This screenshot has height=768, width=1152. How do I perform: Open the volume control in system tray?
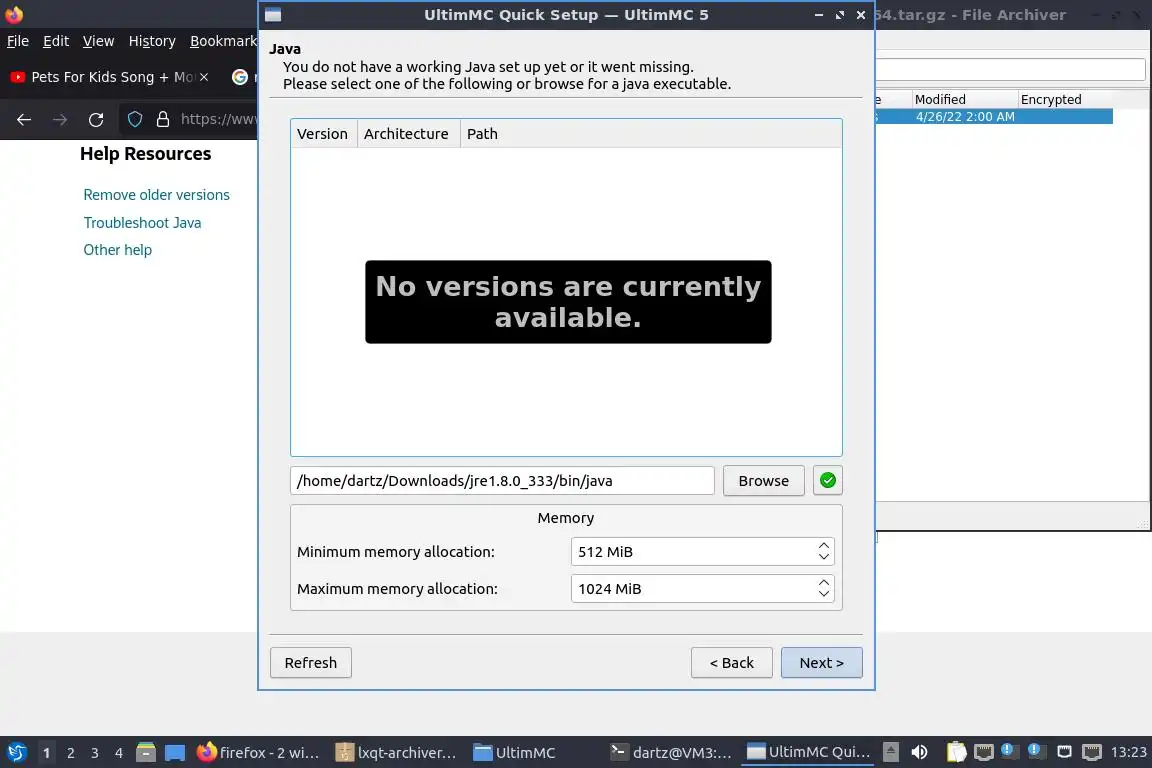coord(919,752)
